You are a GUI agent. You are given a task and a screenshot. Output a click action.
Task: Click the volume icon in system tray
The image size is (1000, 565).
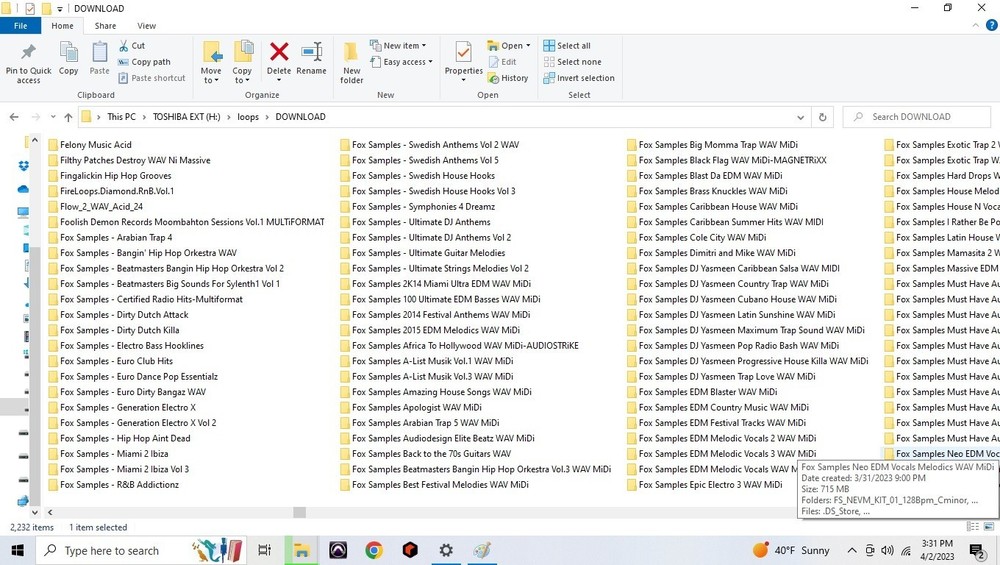tap(887, 550)
